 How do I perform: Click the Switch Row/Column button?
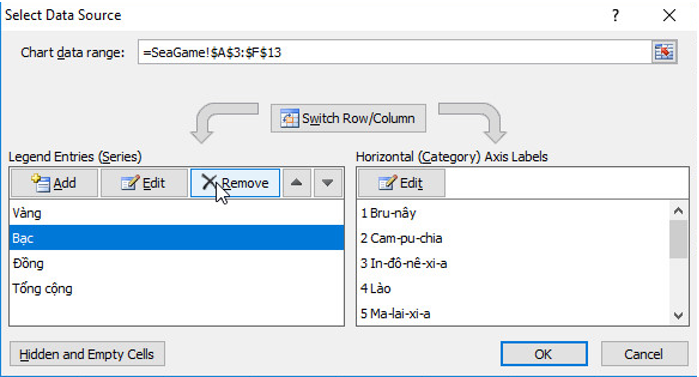click(x=348, y=119)
